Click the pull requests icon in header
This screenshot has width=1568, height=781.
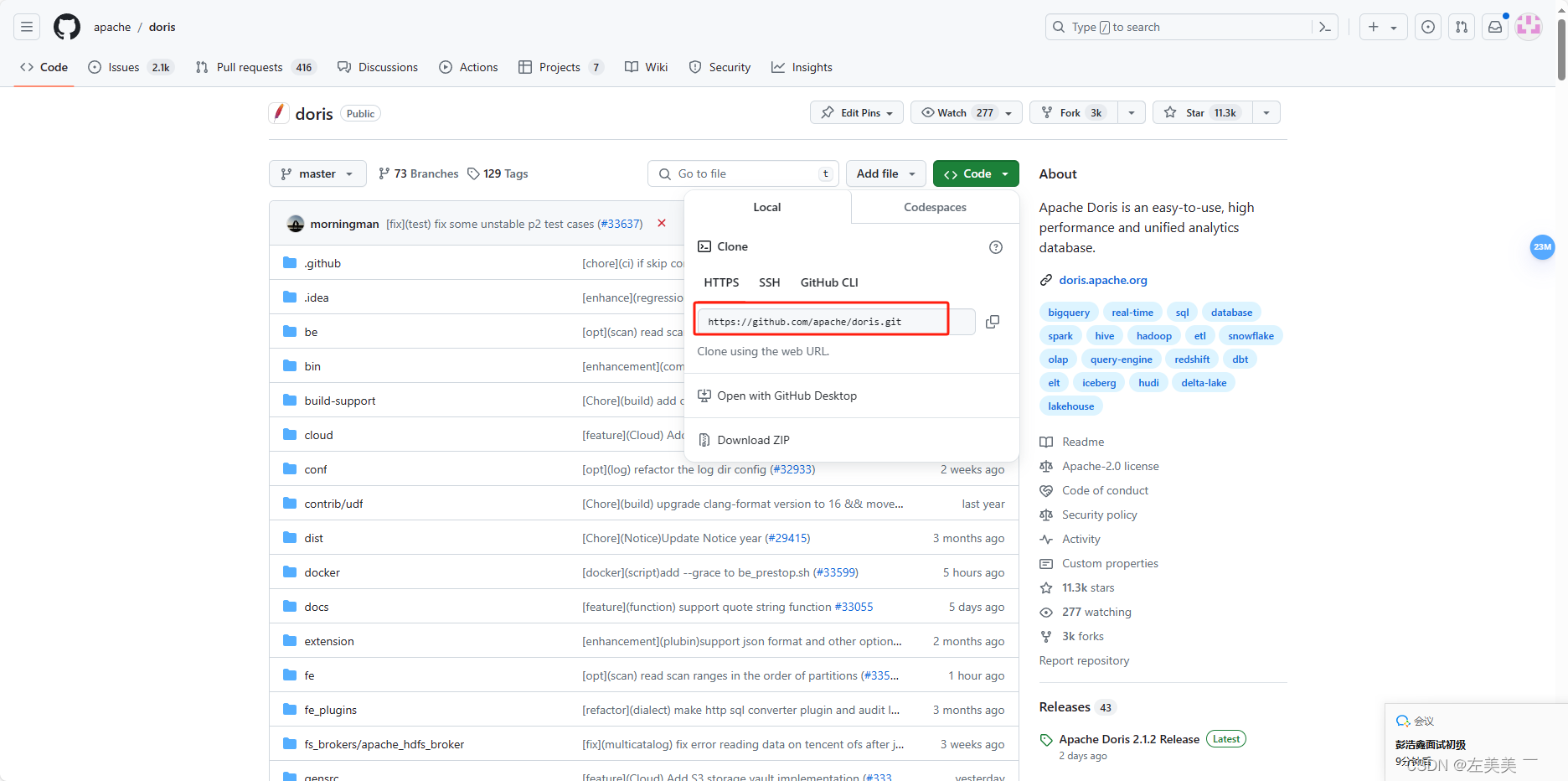1462,26
